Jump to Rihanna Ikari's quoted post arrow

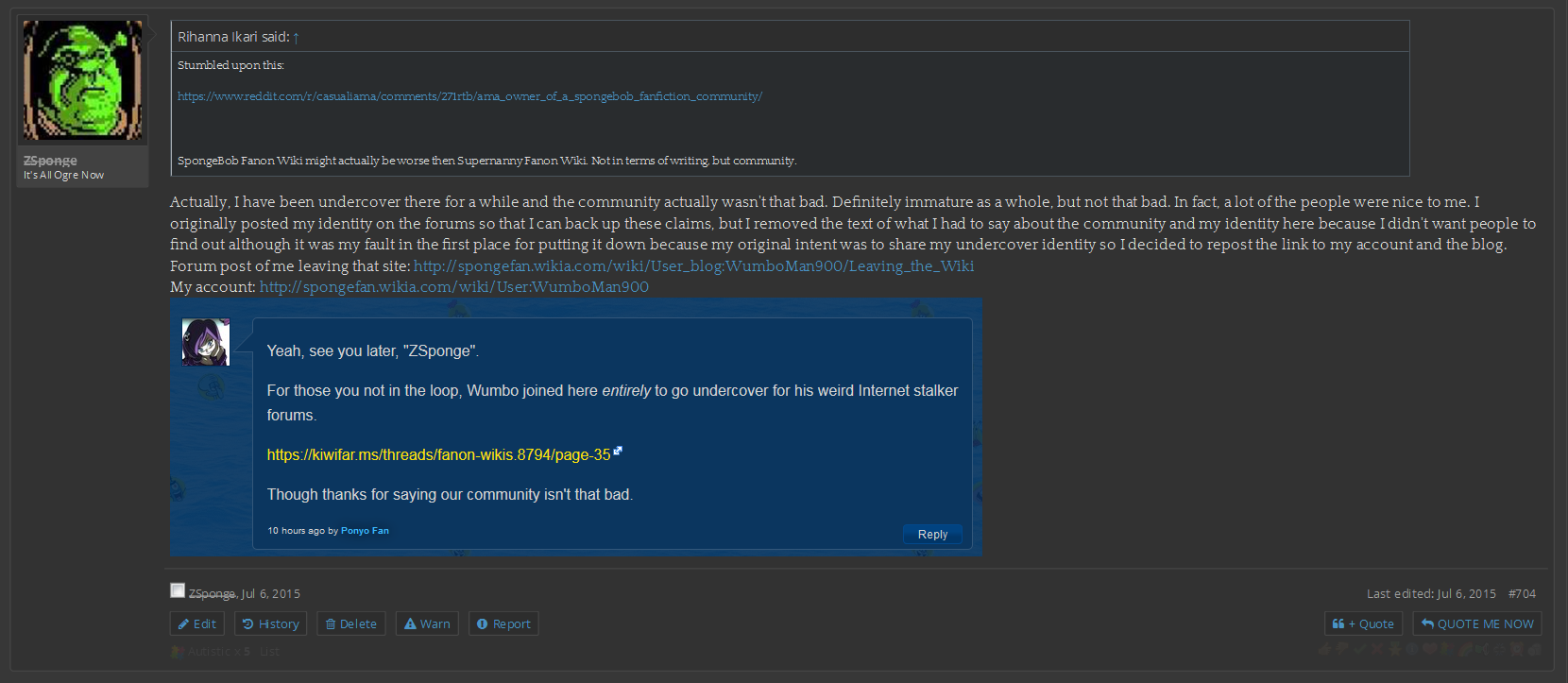(296, 38)
